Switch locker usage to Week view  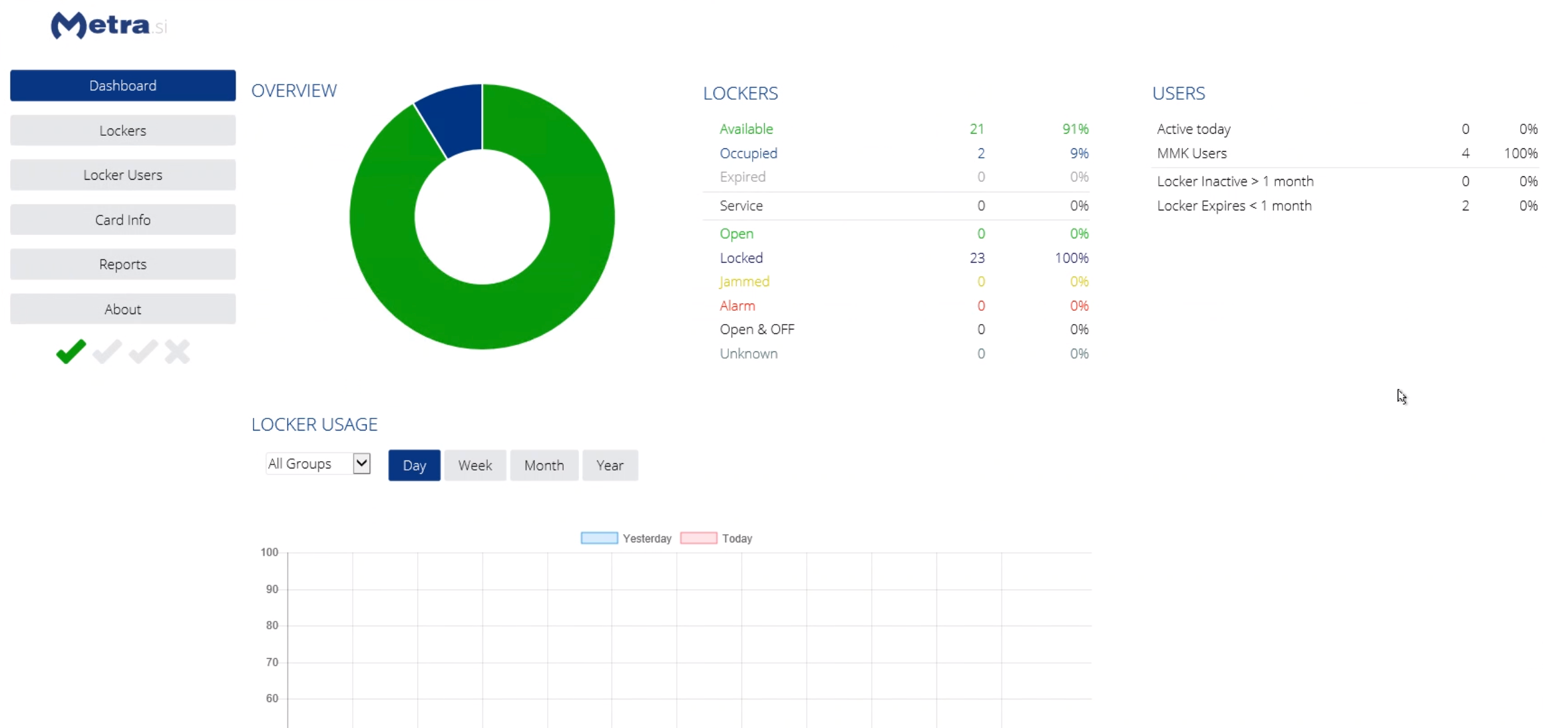[475, 465]
